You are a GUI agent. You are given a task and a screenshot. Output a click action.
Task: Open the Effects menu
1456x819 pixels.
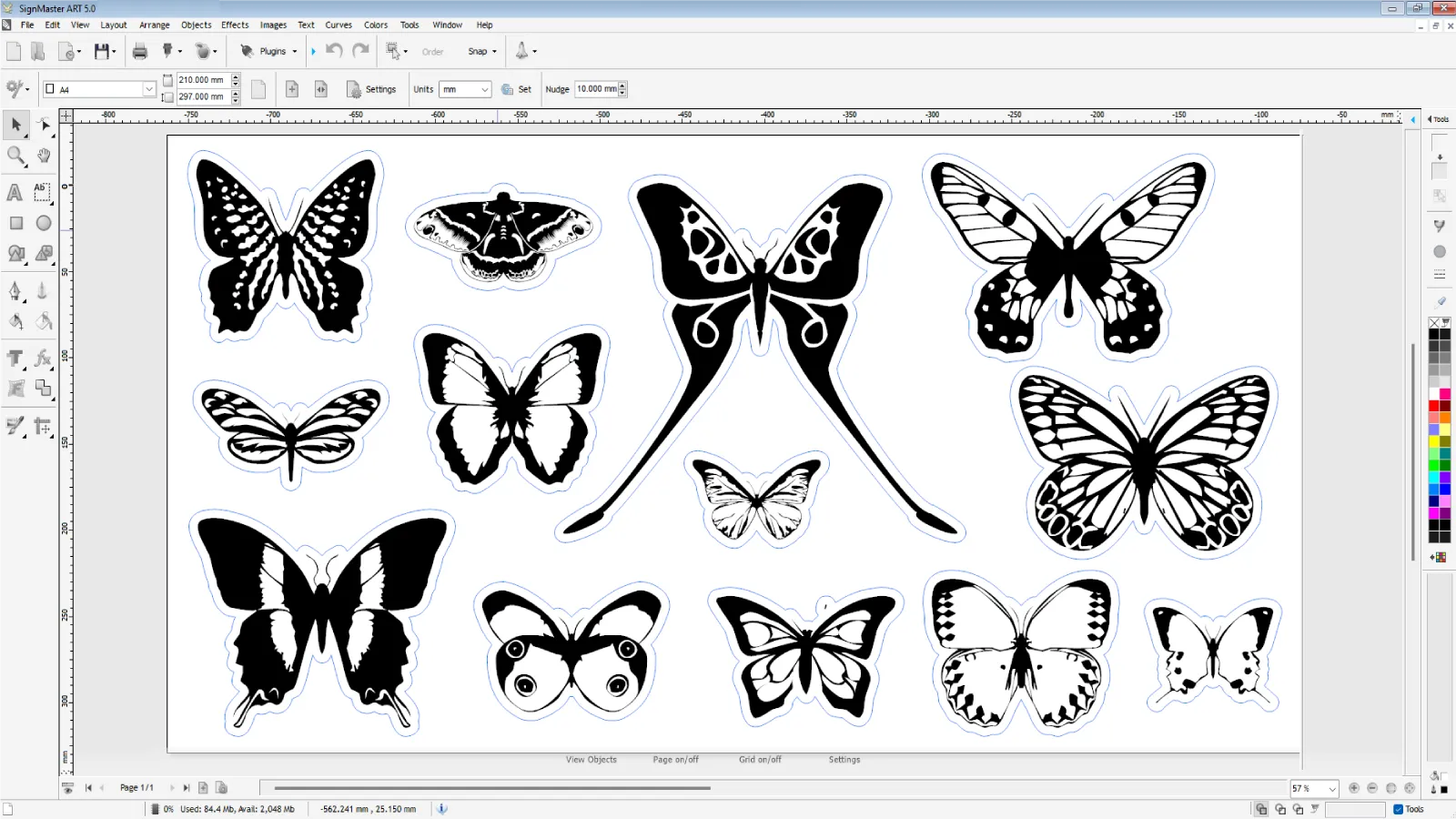coord(235,25)
